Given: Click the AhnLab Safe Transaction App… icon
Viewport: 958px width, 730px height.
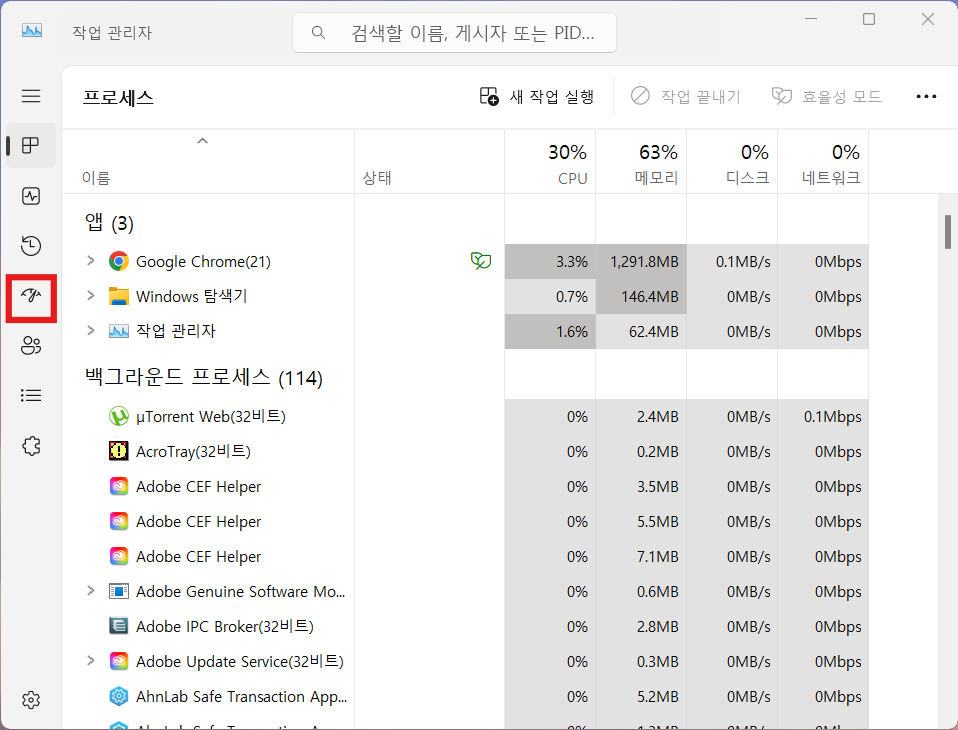Looking at the screenshot, I should tap(119, 696).
